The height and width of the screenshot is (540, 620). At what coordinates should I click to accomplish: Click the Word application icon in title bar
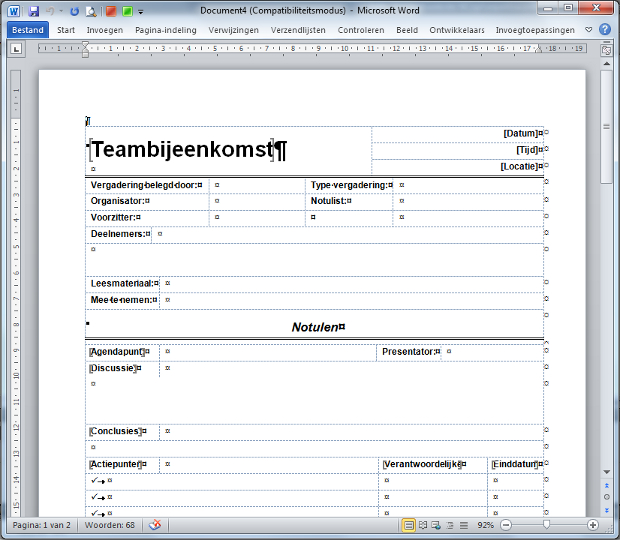[13, 11]
